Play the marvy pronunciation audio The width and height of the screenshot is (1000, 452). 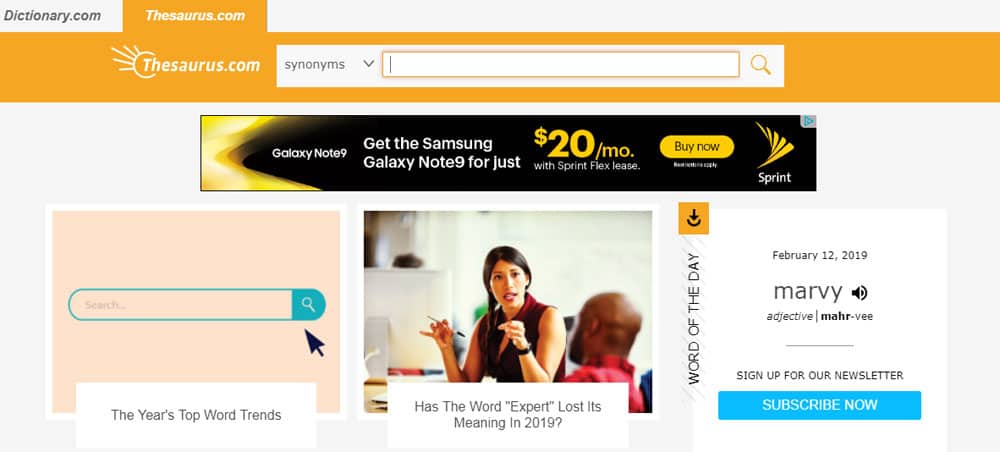tap(859, 293)
